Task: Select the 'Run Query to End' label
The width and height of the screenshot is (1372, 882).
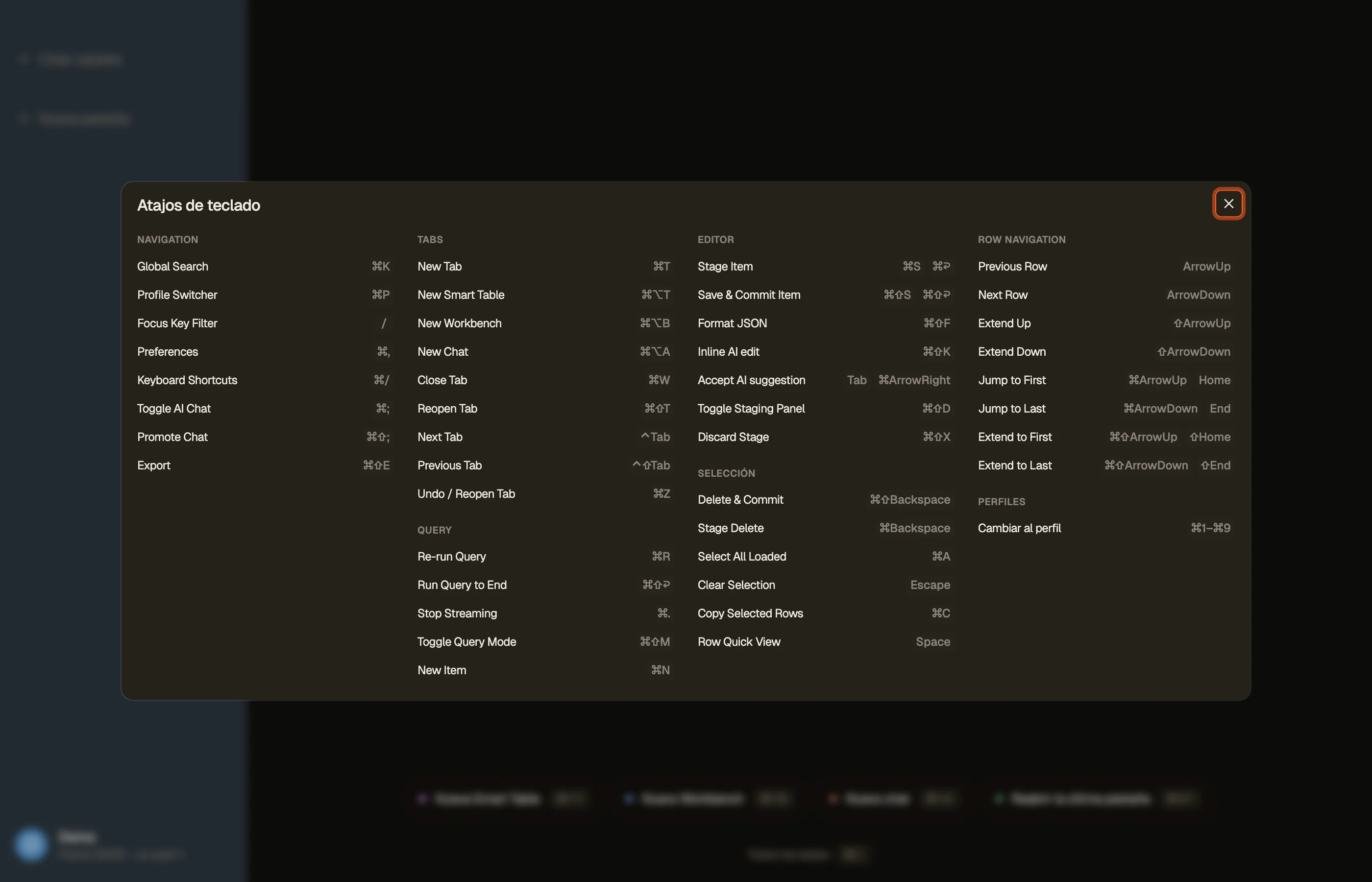Action: click(x=462, y=585)
